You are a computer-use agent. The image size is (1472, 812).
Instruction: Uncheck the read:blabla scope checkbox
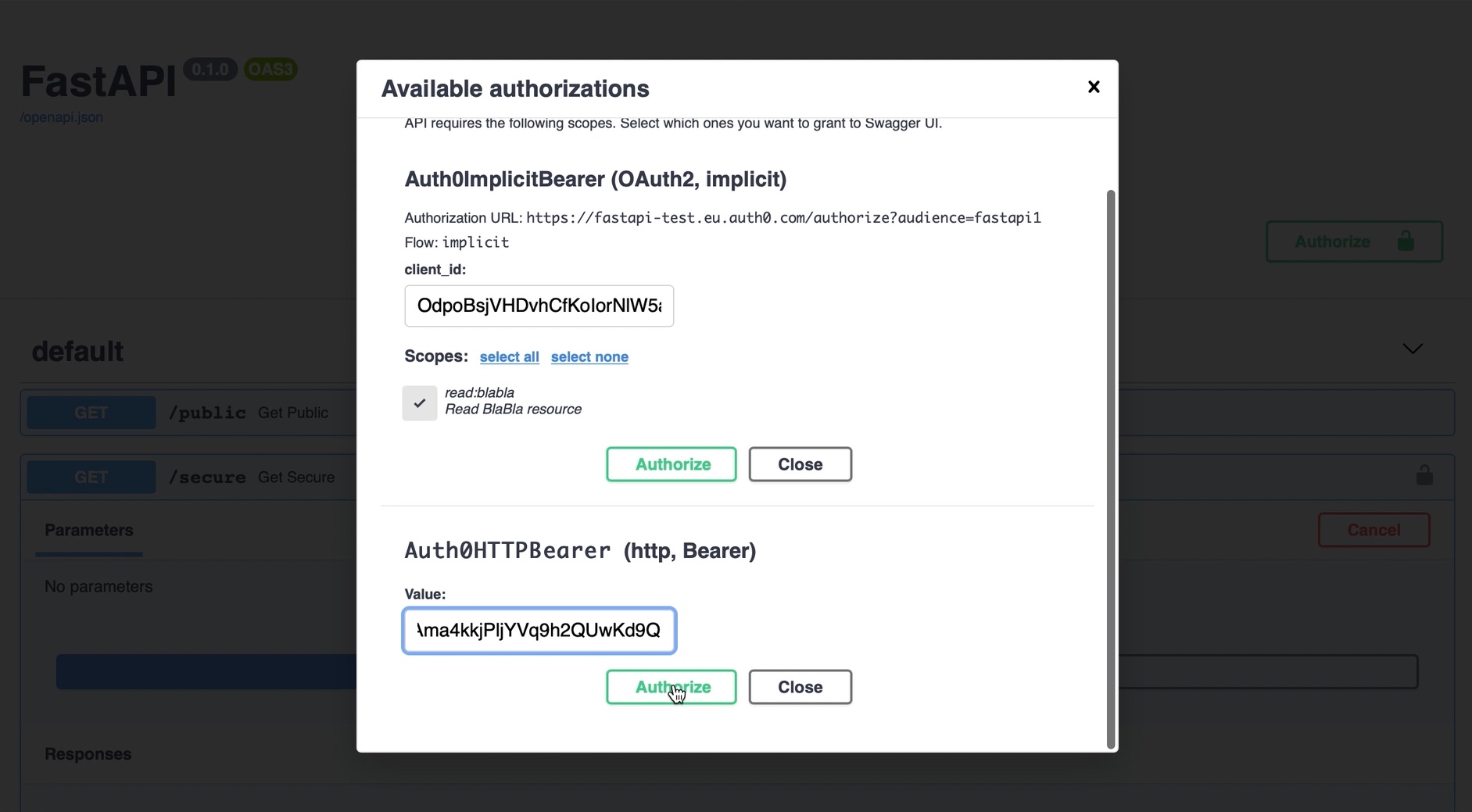coord(420,403)
